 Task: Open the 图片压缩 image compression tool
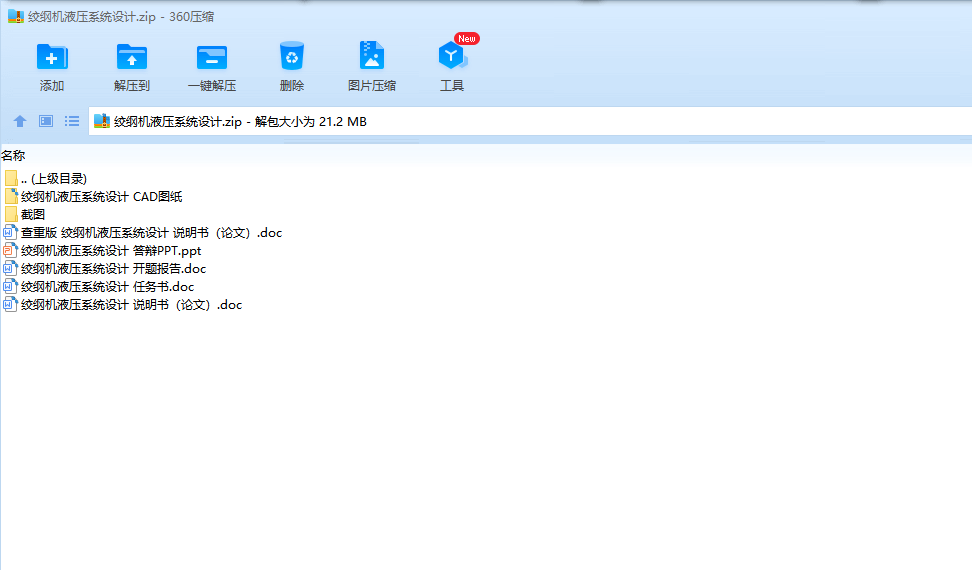pyautogui.click(x=372, y=56)
